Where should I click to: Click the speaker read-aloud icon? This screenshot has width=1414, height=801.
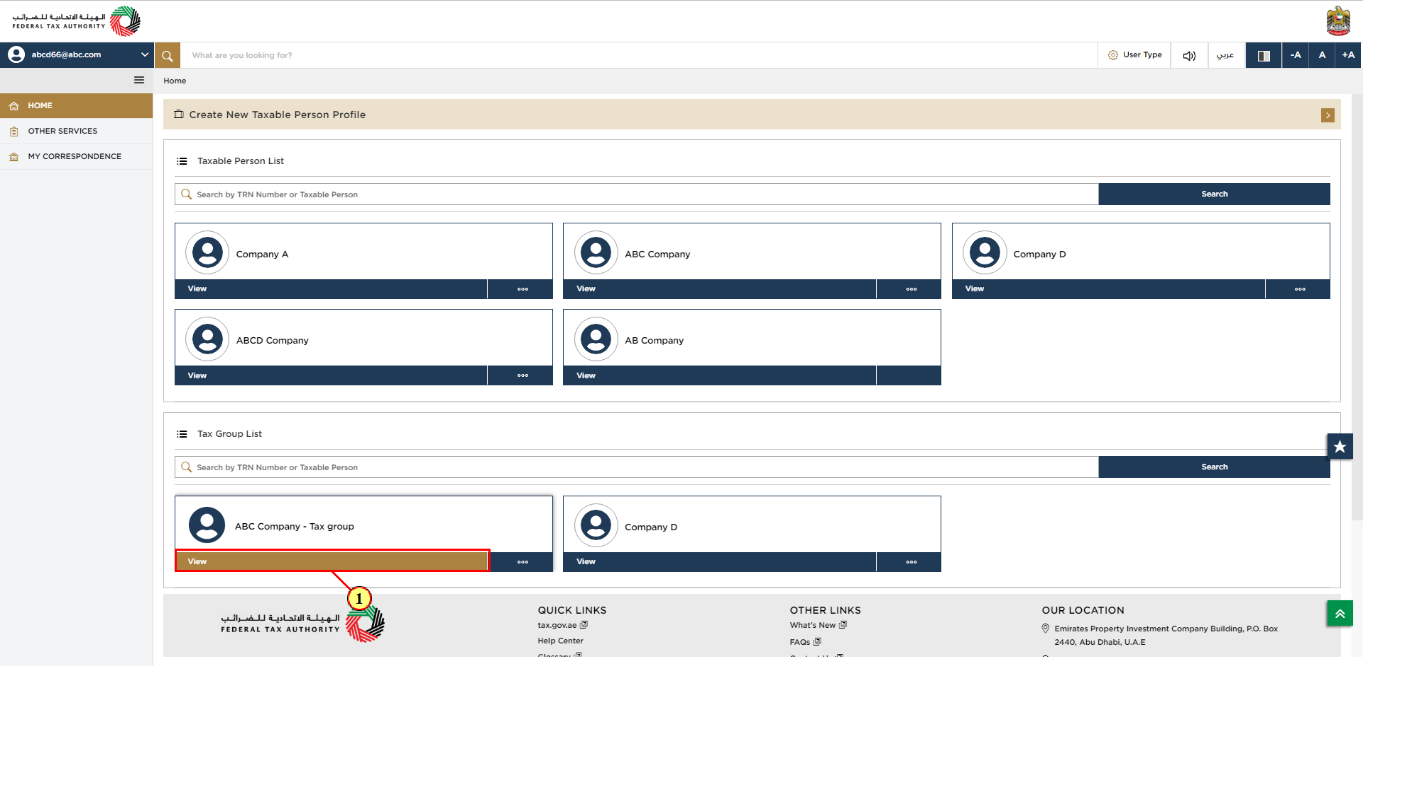[x=1189, y=55]
